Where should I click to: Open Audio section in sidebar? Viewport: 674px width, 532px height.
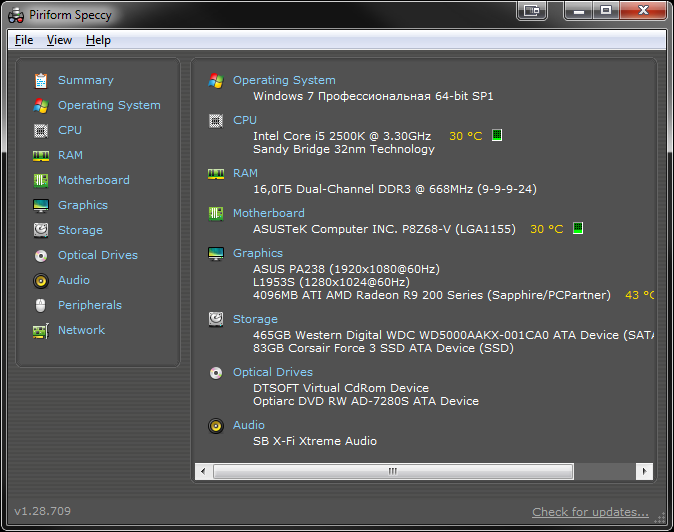tap(74, 280)
